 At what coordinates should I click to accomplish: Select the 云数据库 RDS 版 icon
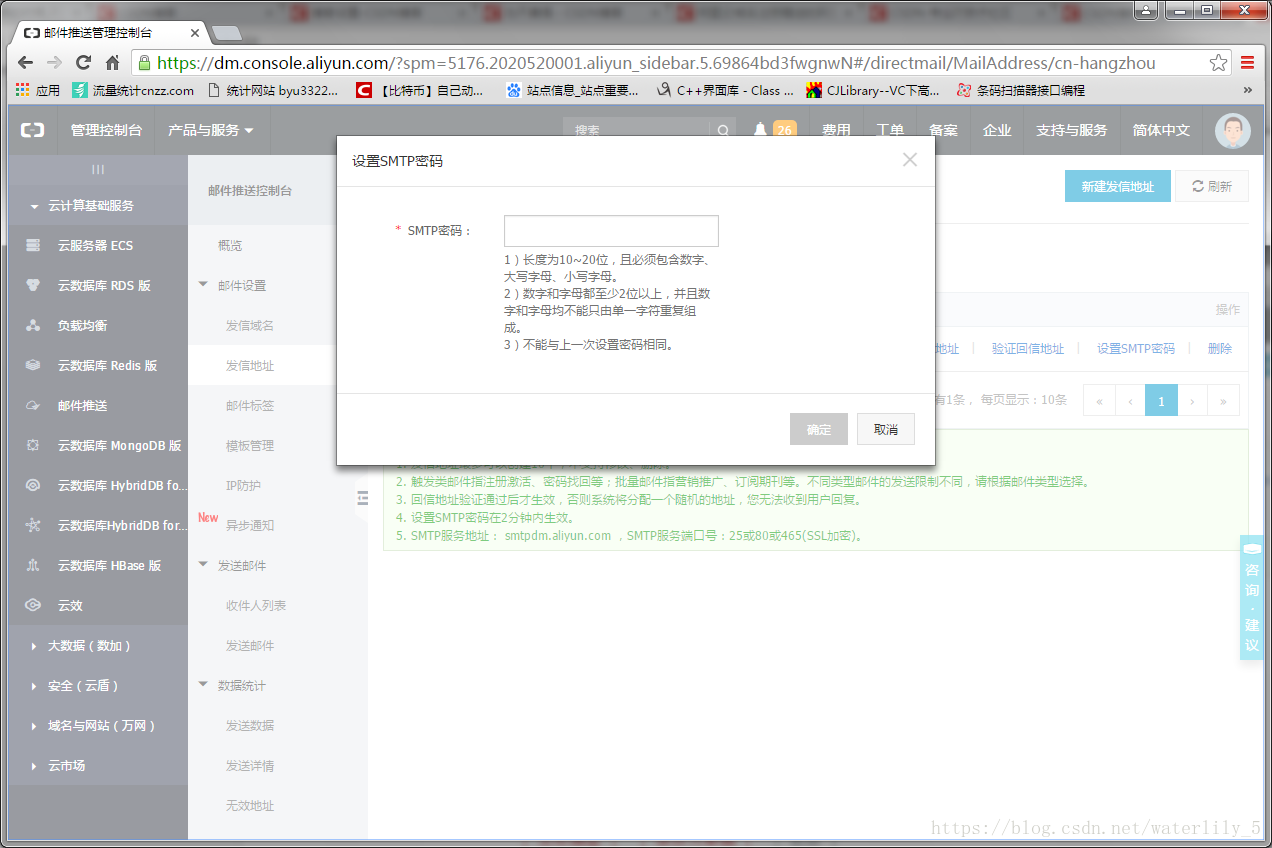[x=33, y=285]
